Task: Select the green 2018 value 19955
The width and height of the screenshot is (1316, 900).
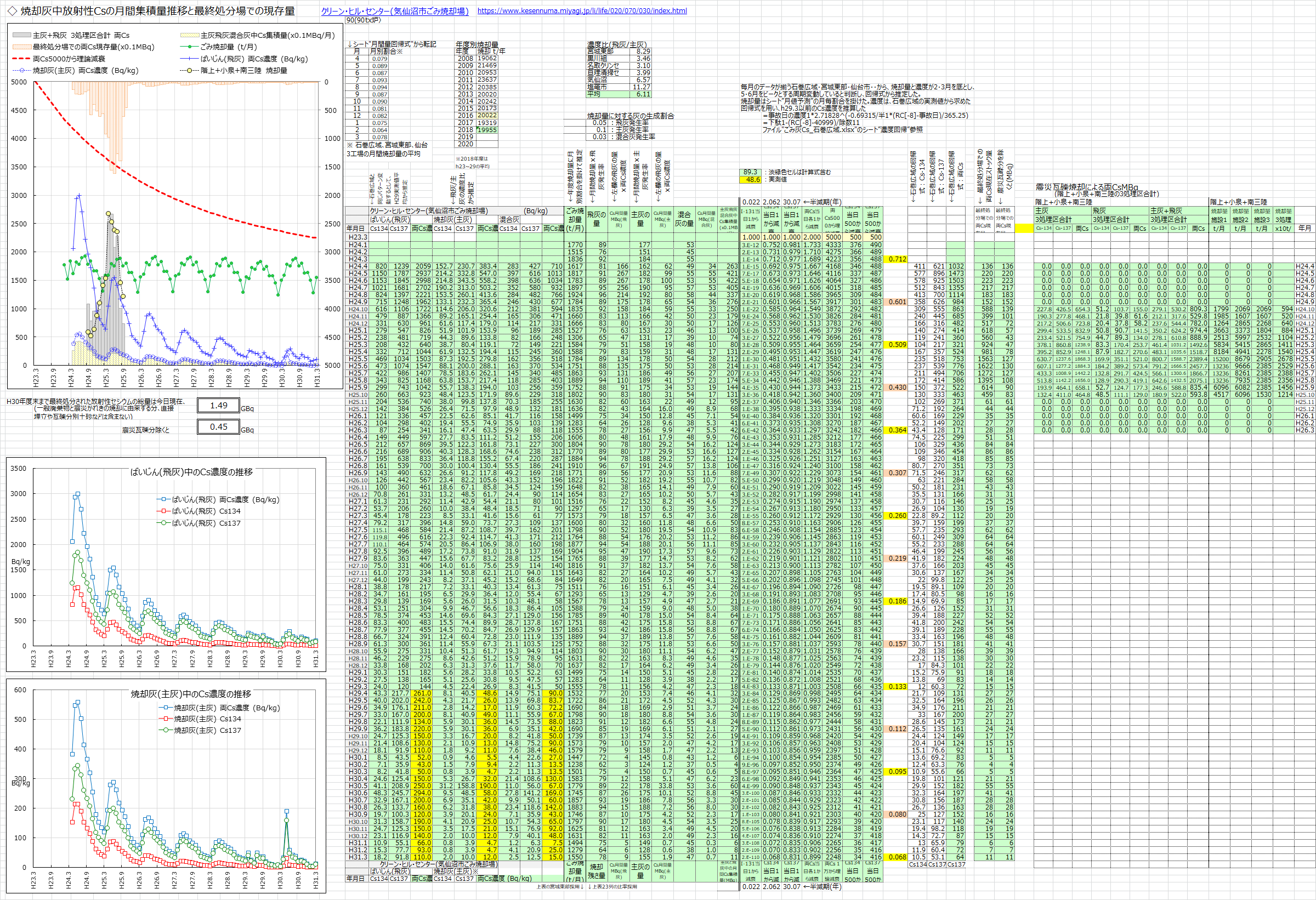Action: click(486, 129)
